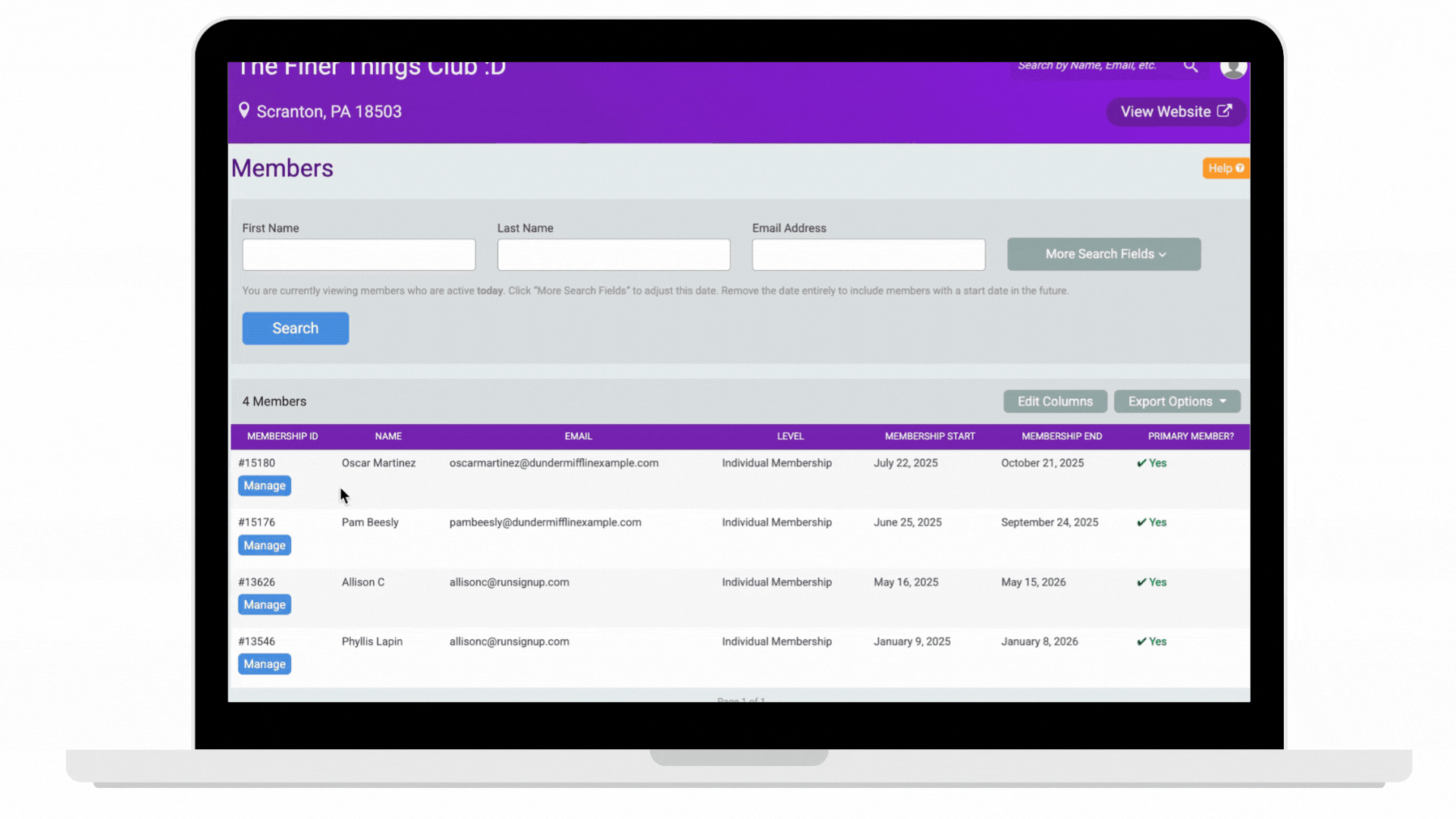Image resolution: width=1456 pixels, height=819 pixels.
Task: Open the user profile avatar icon
Action: [1233, 68]
